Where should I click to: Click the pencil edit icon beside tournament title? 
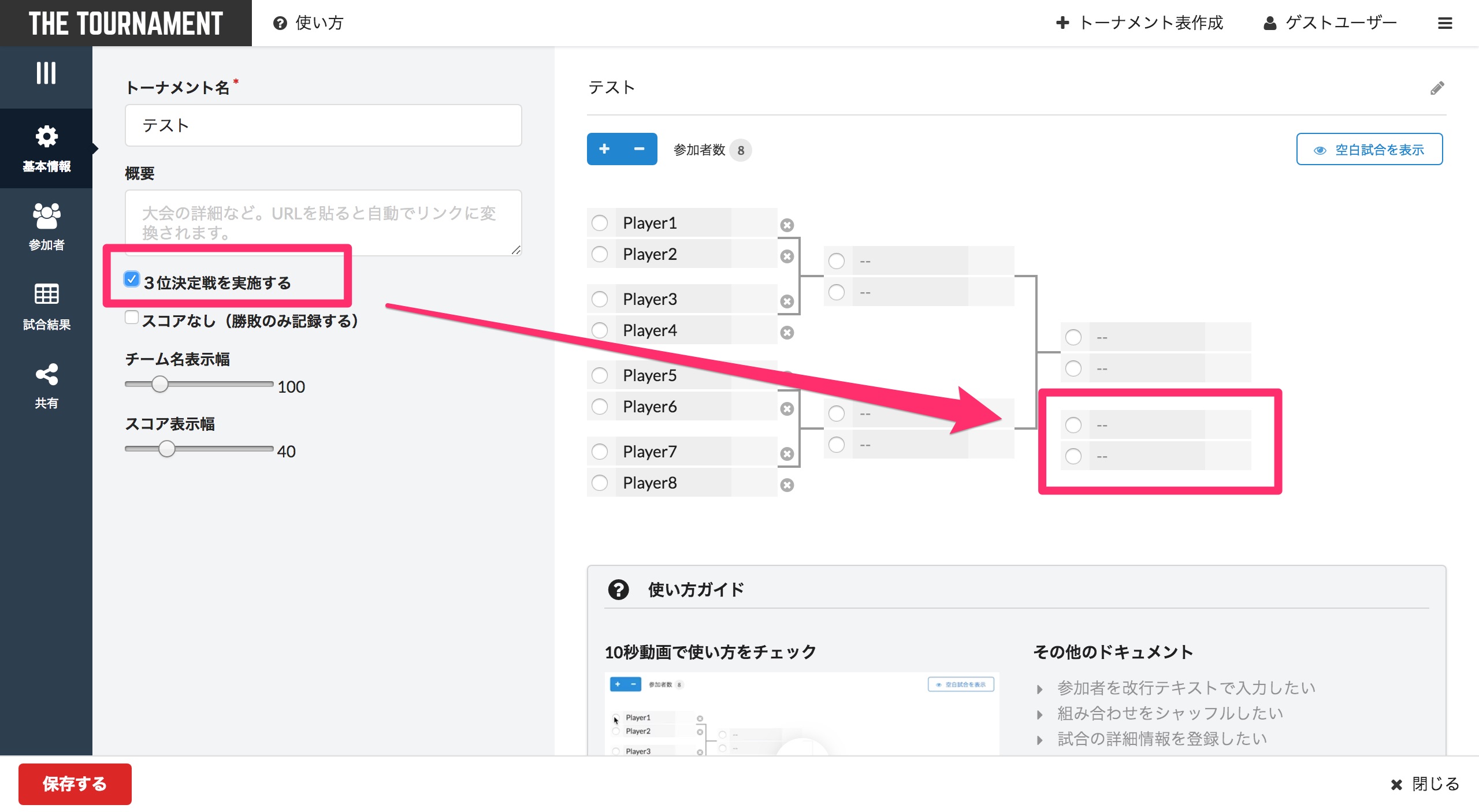1437,88
